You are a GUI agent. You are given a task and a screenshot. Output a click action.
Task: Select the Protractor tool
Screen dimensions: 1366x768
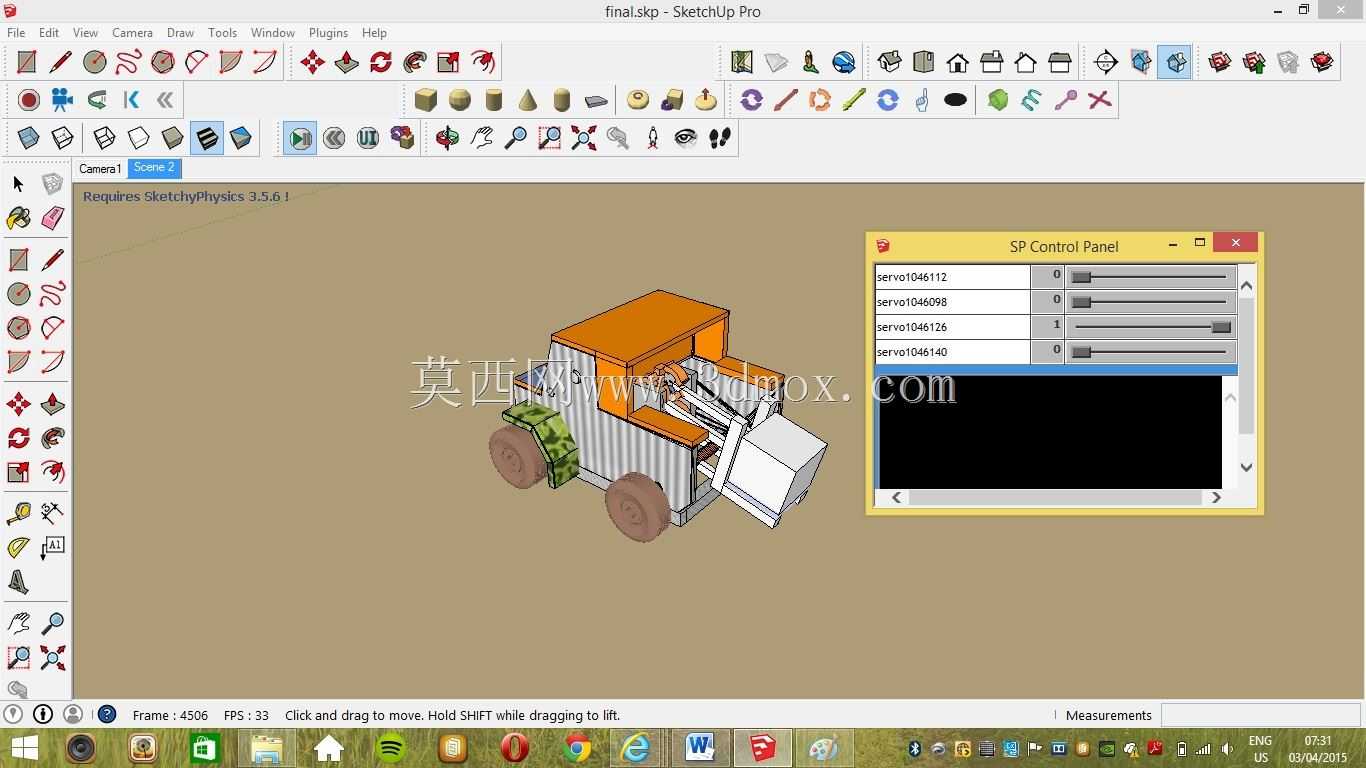18,548
